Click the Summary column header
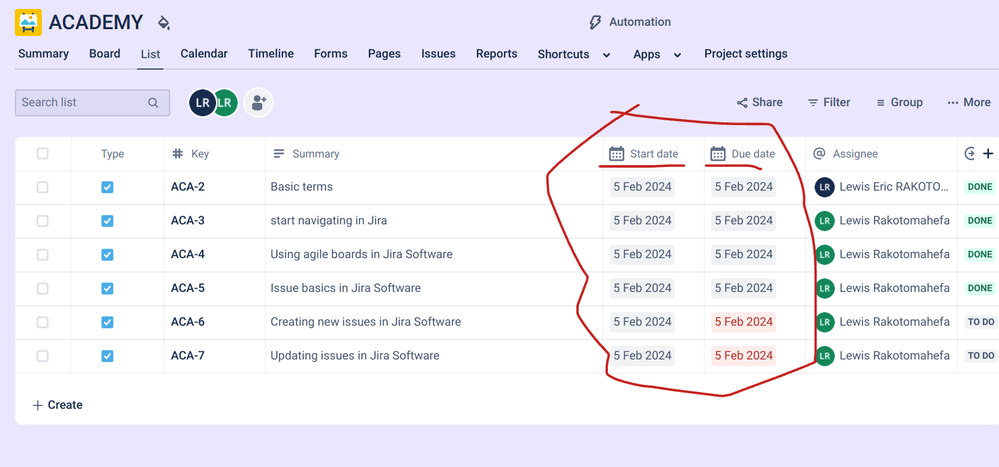The height and width of the screenshot is (467, 999). [x=306, y=154]
